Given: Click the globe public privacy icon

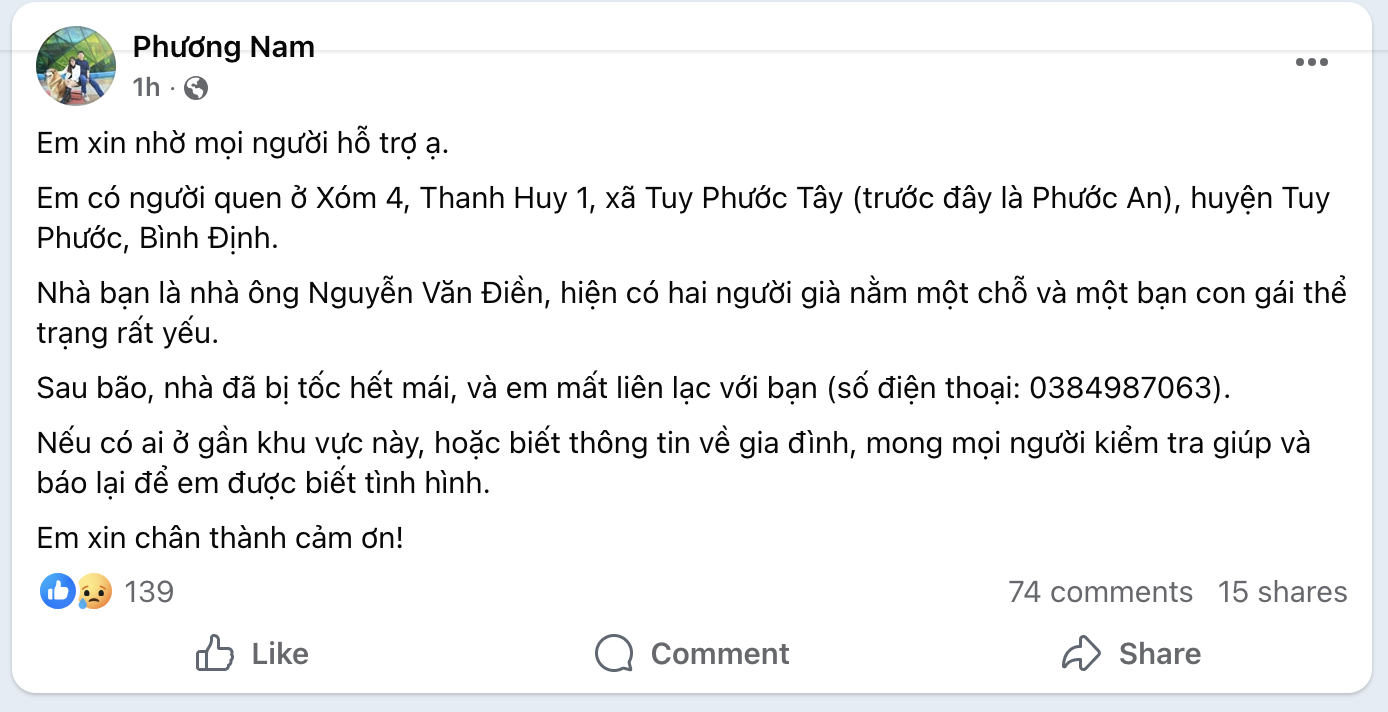Looking at the screenshot, I should pyautogui.click(x=196, y=88).
